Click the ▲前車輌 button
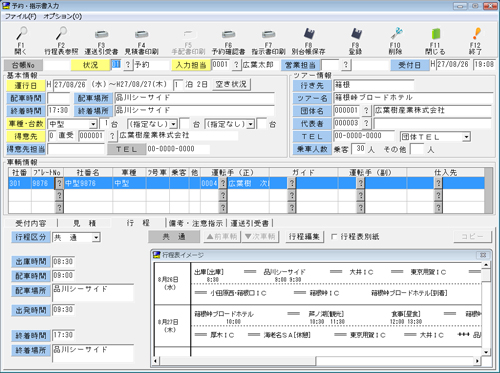This screenshot has height=373, width=500. 222,237
